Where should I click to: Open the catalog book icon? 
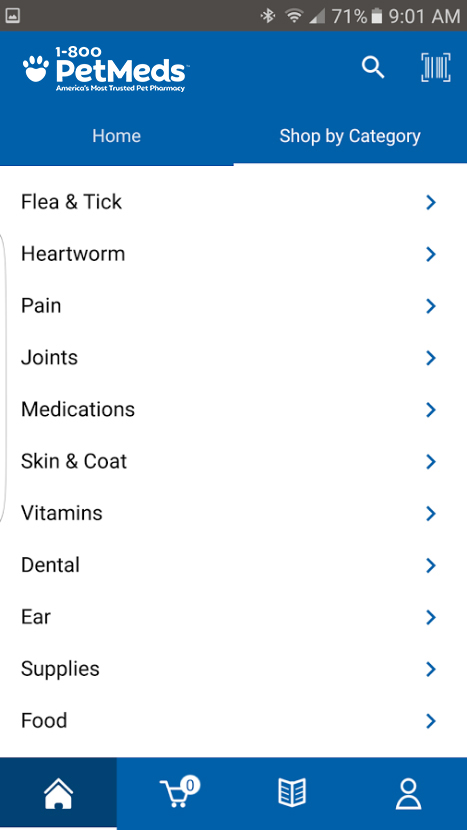[292, 793]
